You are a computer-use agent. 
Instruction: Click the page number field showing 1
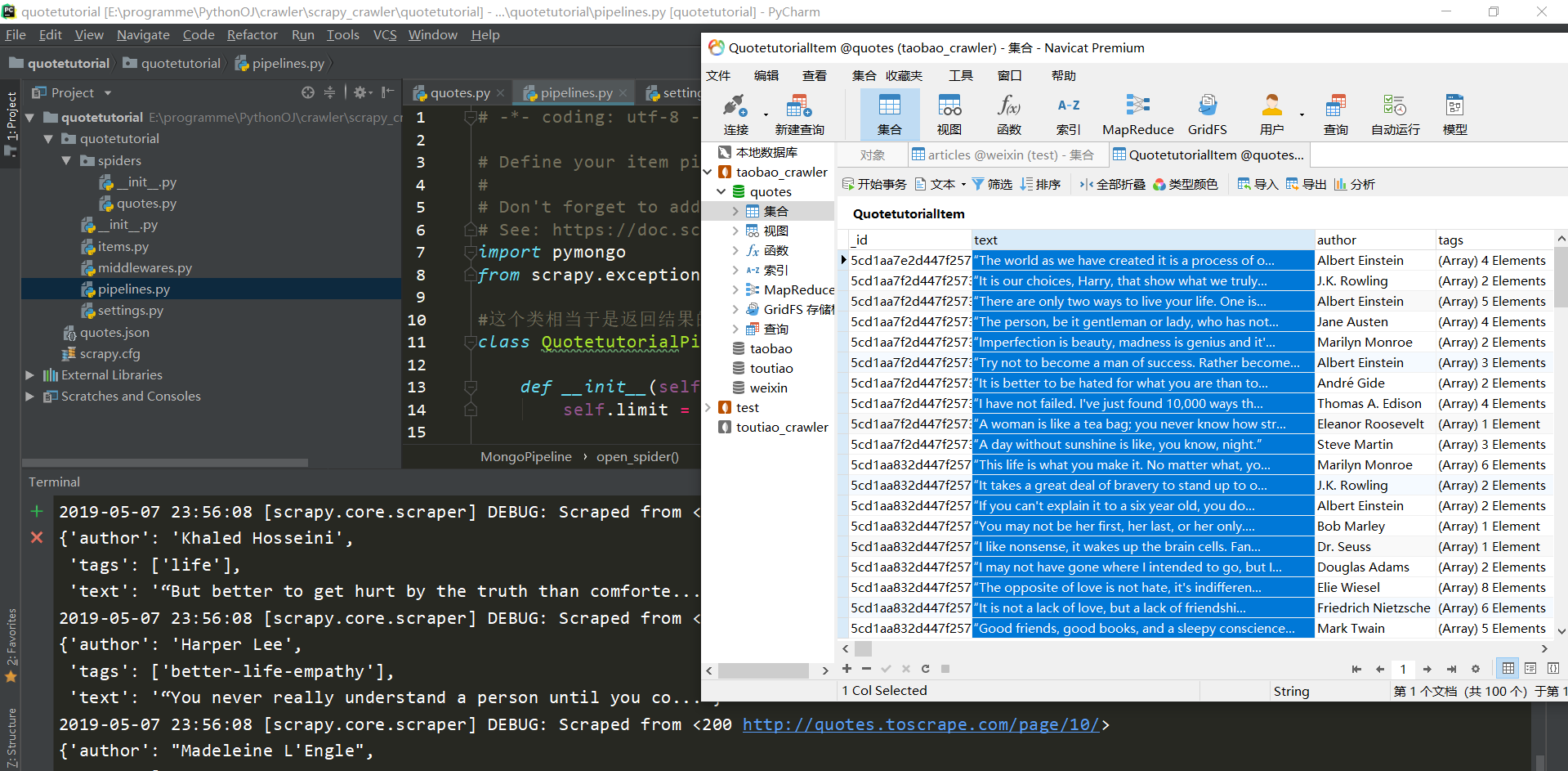click(x=1403, y=669)
